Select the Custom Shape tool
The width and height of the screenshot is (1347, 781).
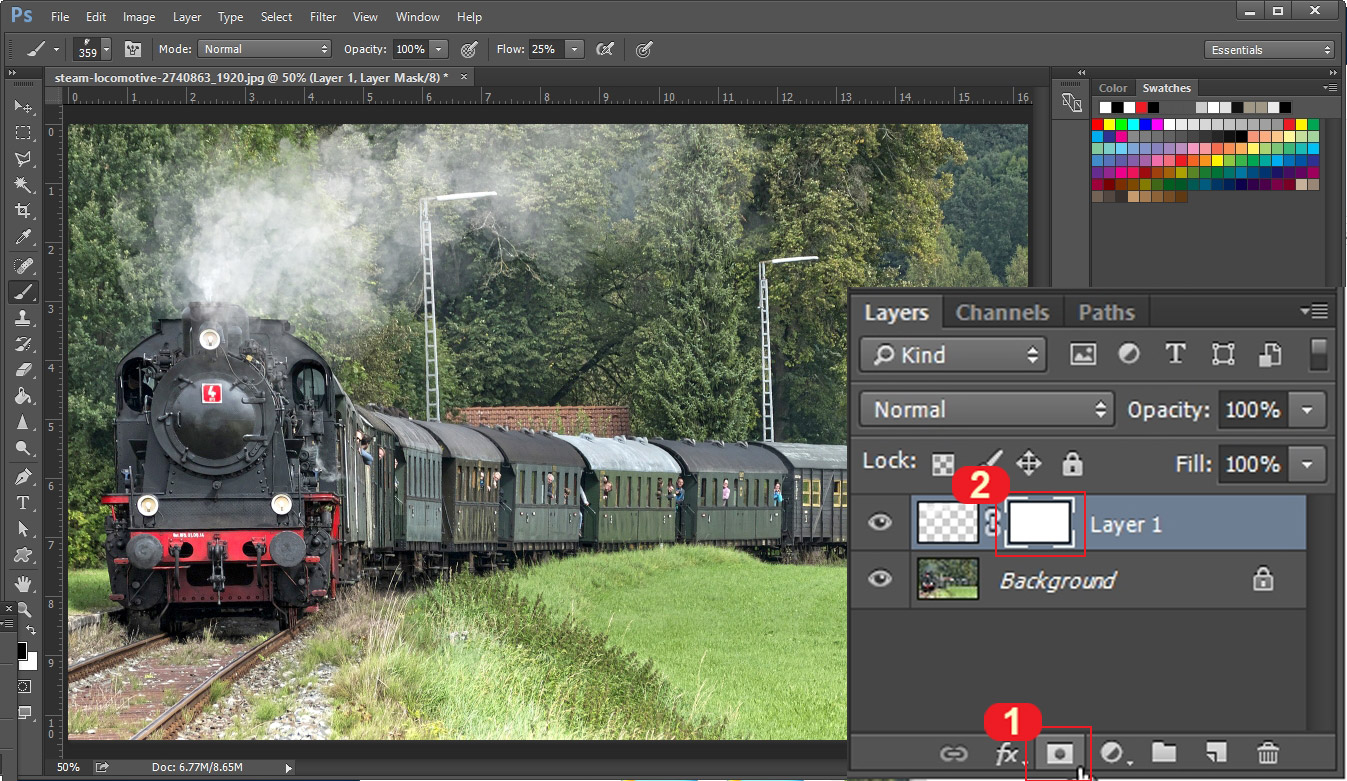(x=23, y=555)
